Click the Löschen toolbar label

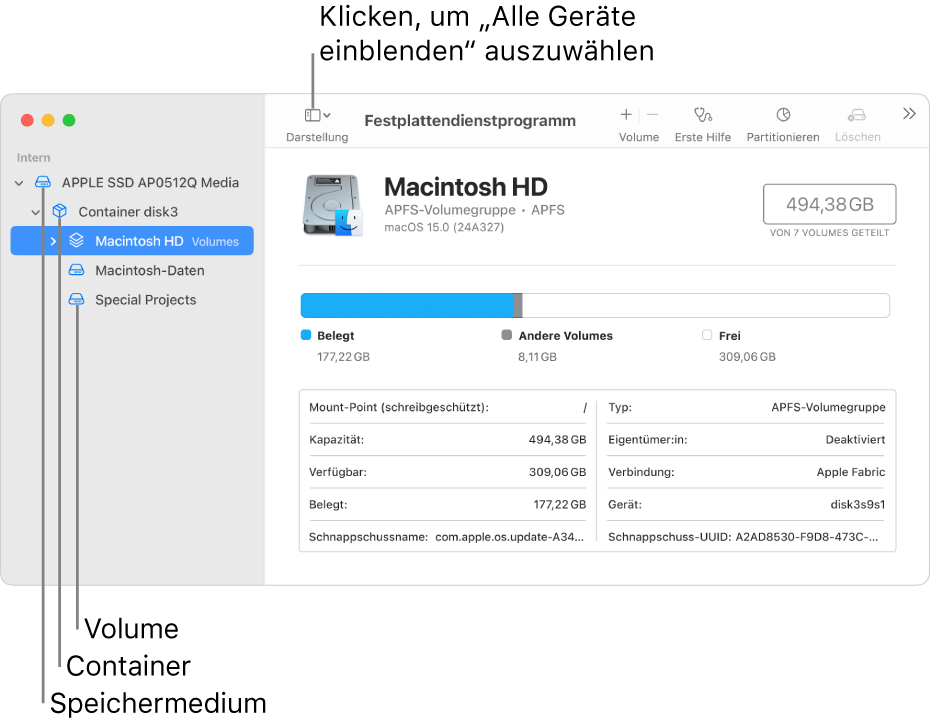point(857,137)
